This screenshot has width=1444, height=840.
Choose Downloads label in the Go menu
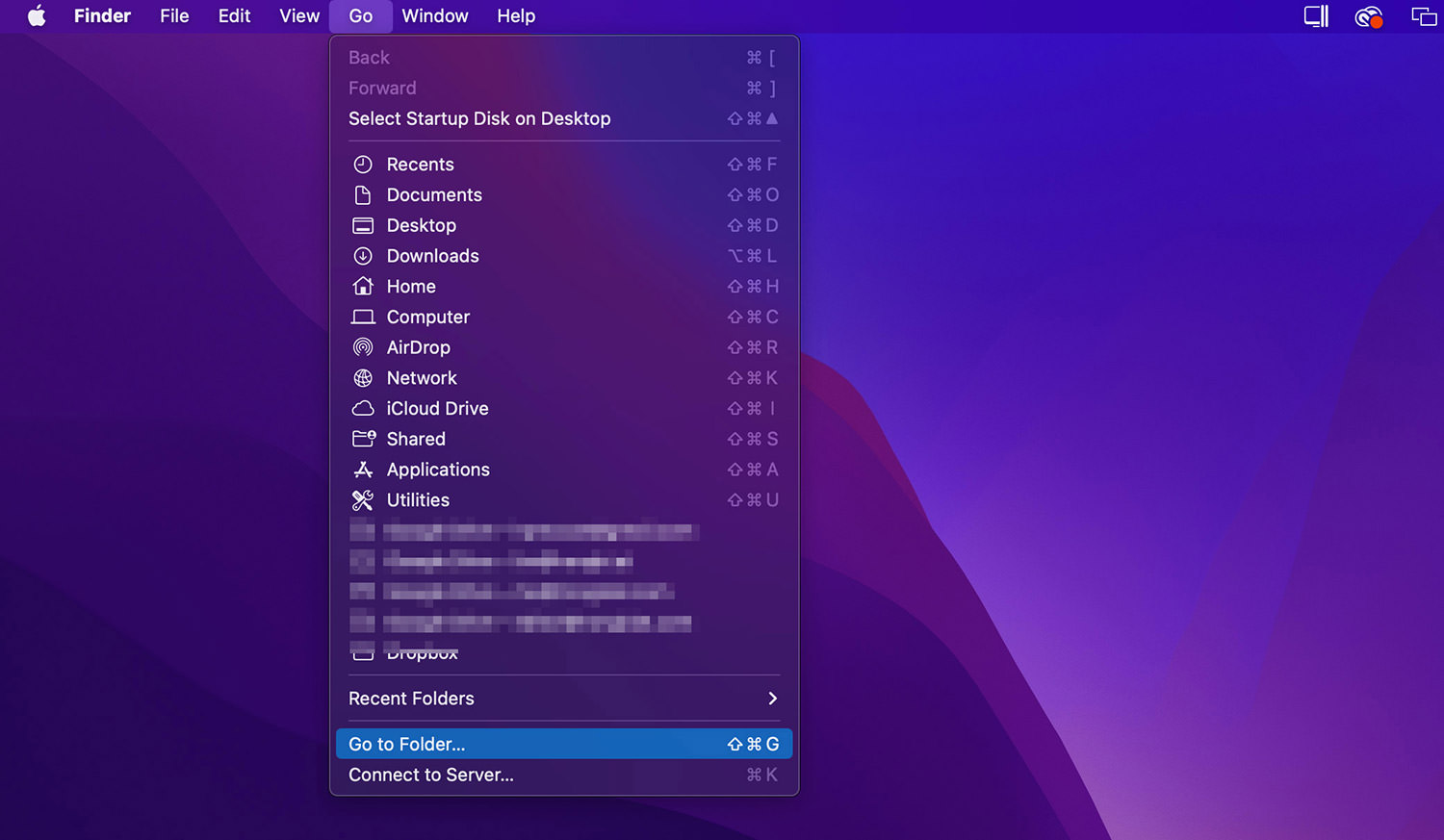tap(433, 256)
